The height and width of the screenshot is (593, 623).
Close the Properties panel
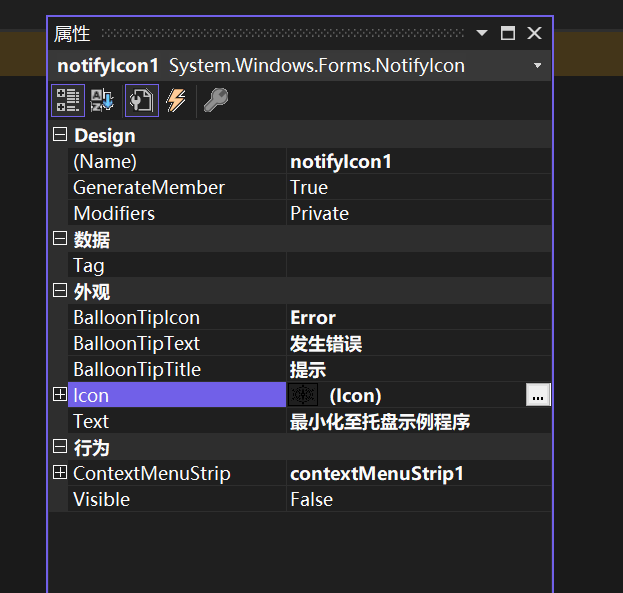534,33
